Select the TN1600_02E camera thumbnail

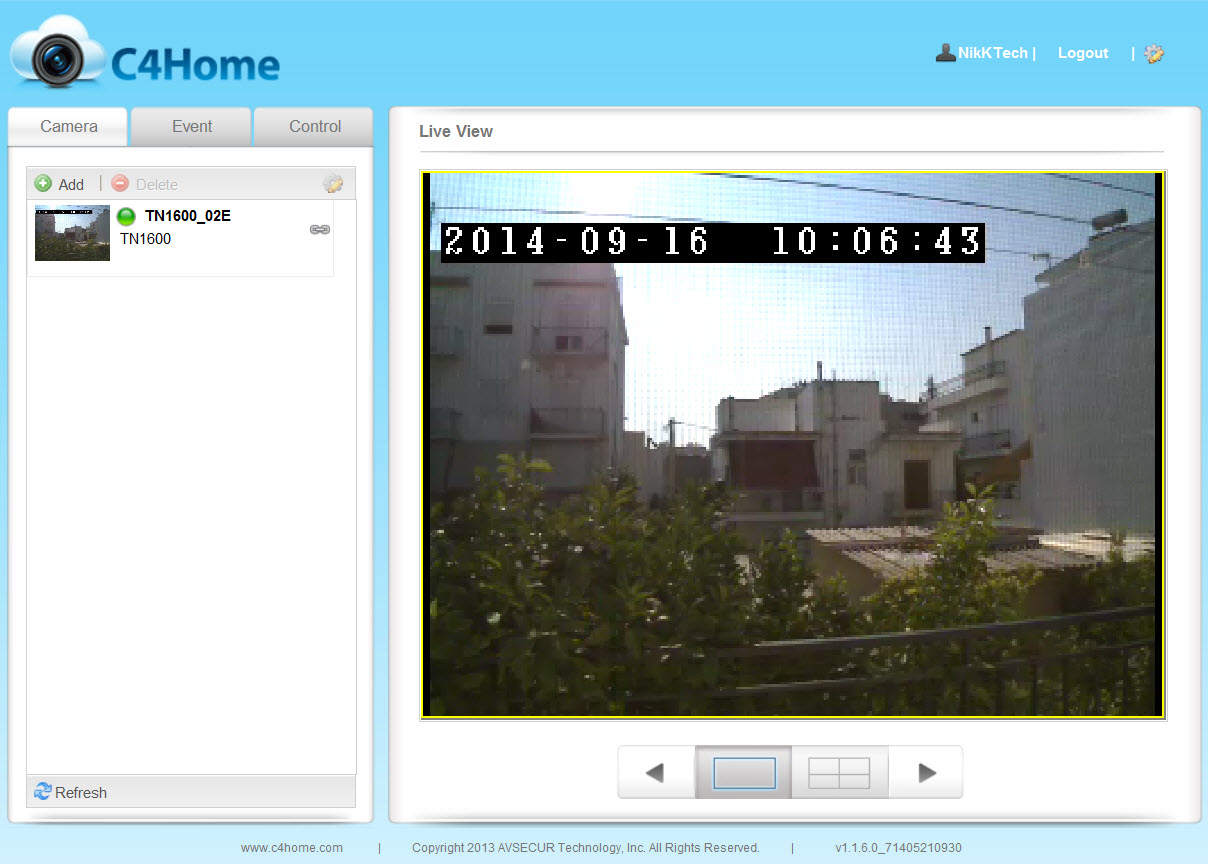pyautogui.click(x=72, y=233)
